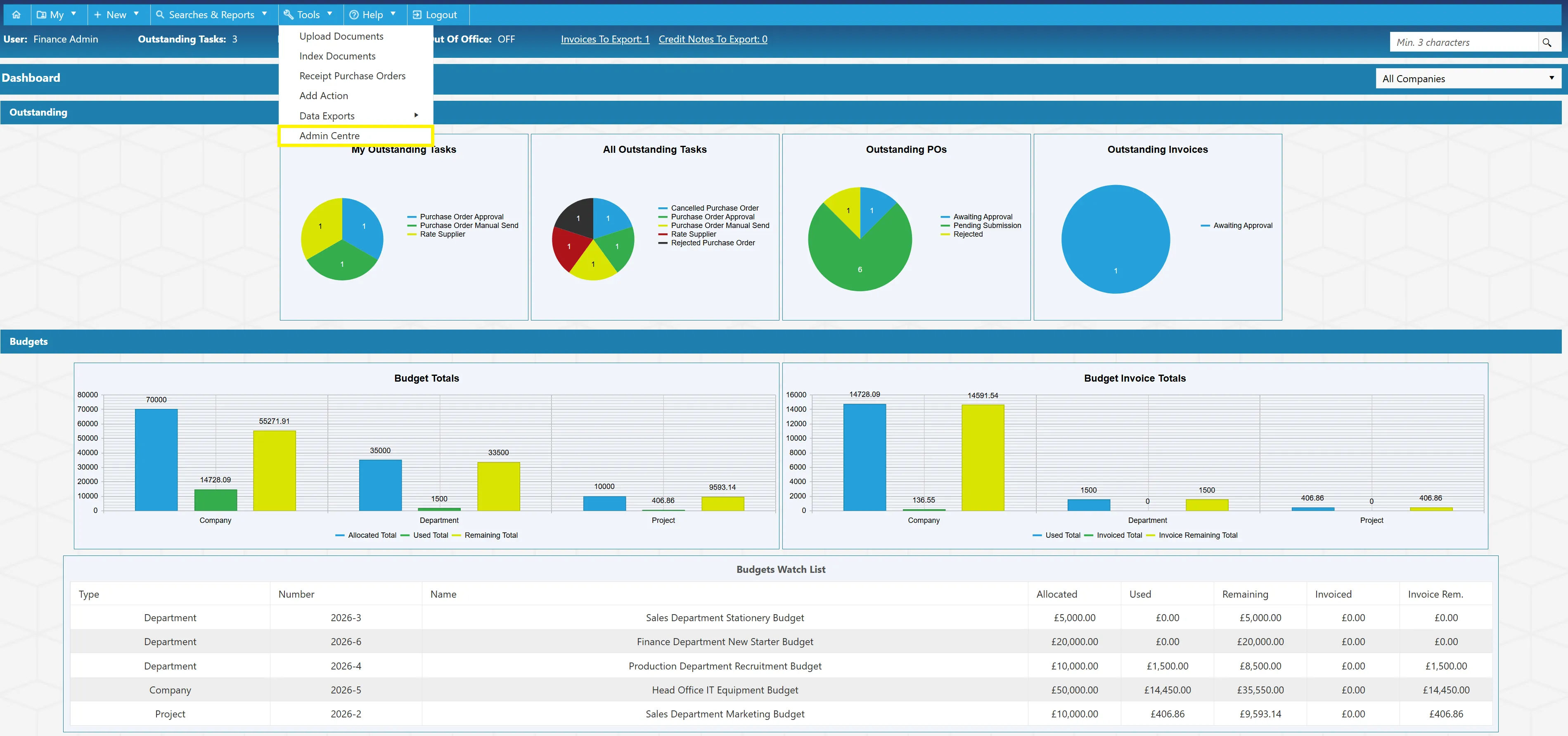The image size is (1568, 736).
Task: Go to the Home icon
Action: tap(17, 14)
